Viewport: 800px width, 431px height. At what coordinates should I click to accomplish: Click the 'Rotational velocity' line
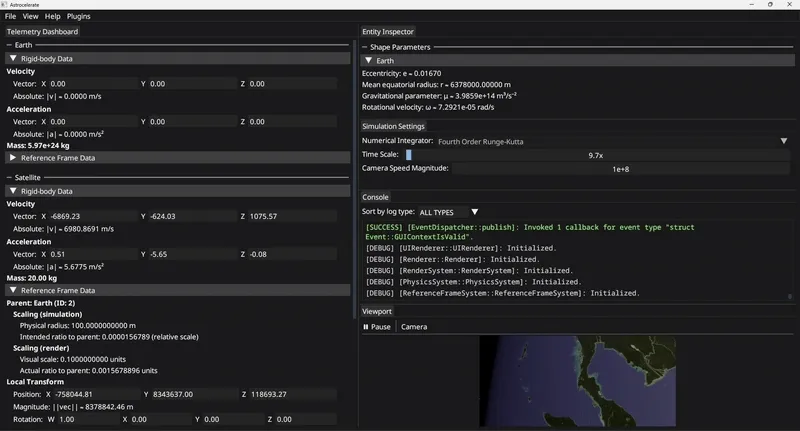click(x=428, y=107)
